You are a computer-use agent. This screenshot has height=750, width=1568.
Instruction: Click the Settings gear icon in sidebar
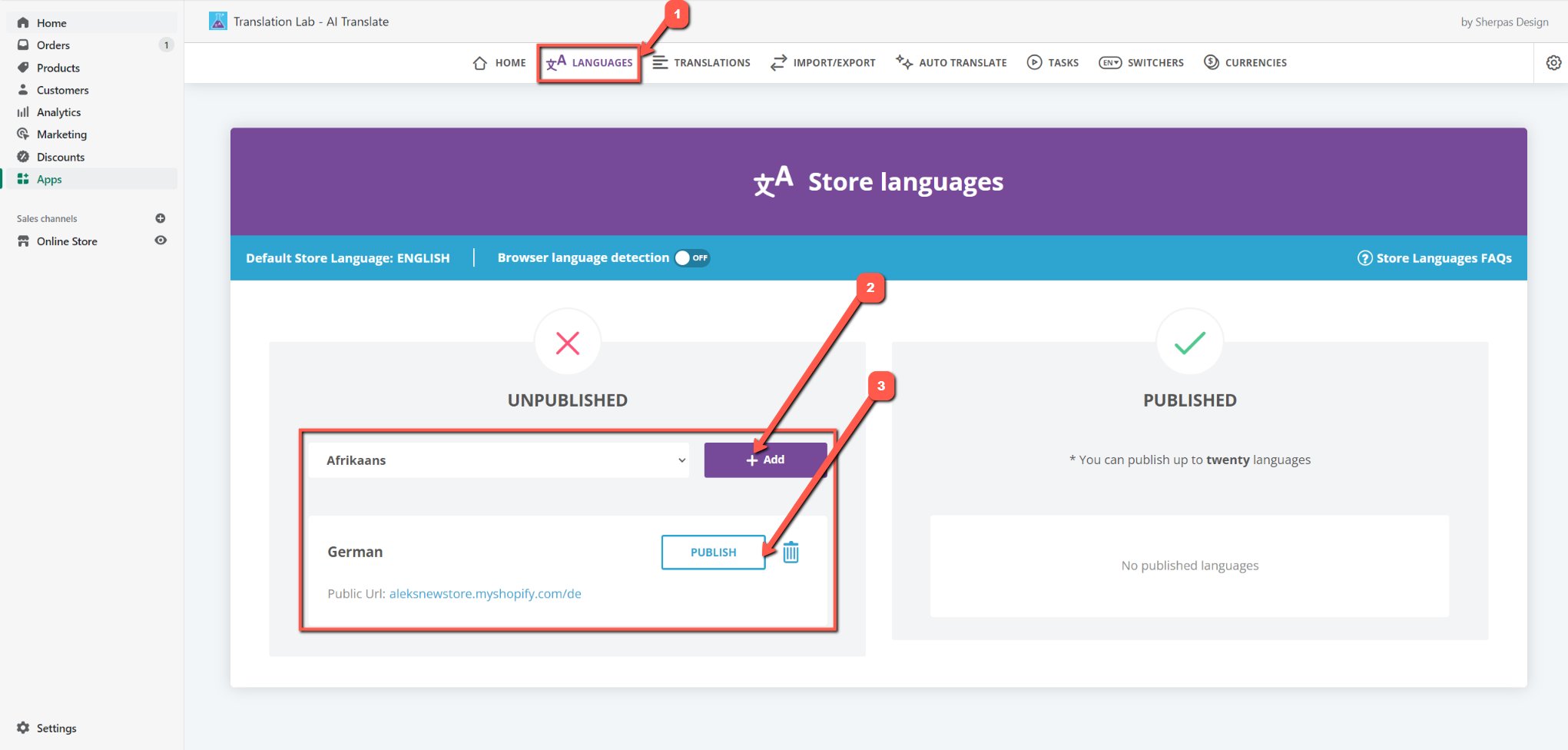[x=23, y=728]
